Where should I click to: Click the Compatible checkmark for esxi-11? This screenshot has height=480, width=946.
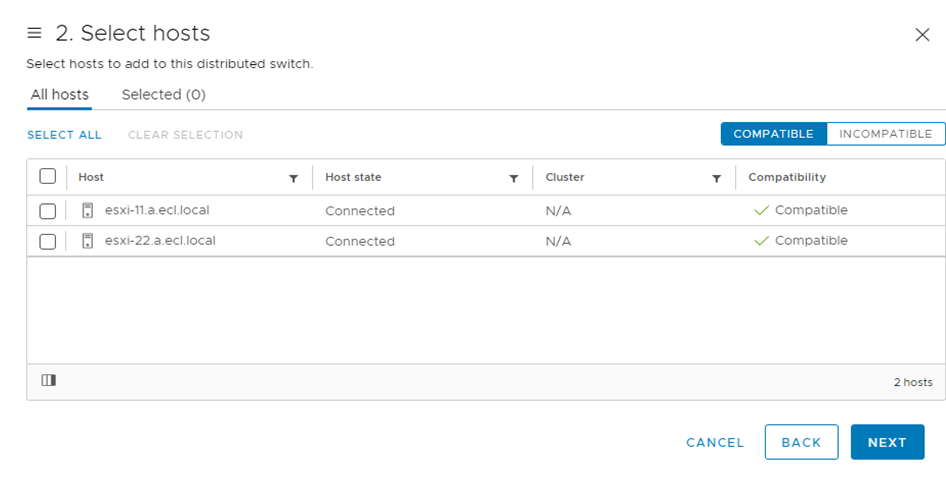[x=761, y=211]
